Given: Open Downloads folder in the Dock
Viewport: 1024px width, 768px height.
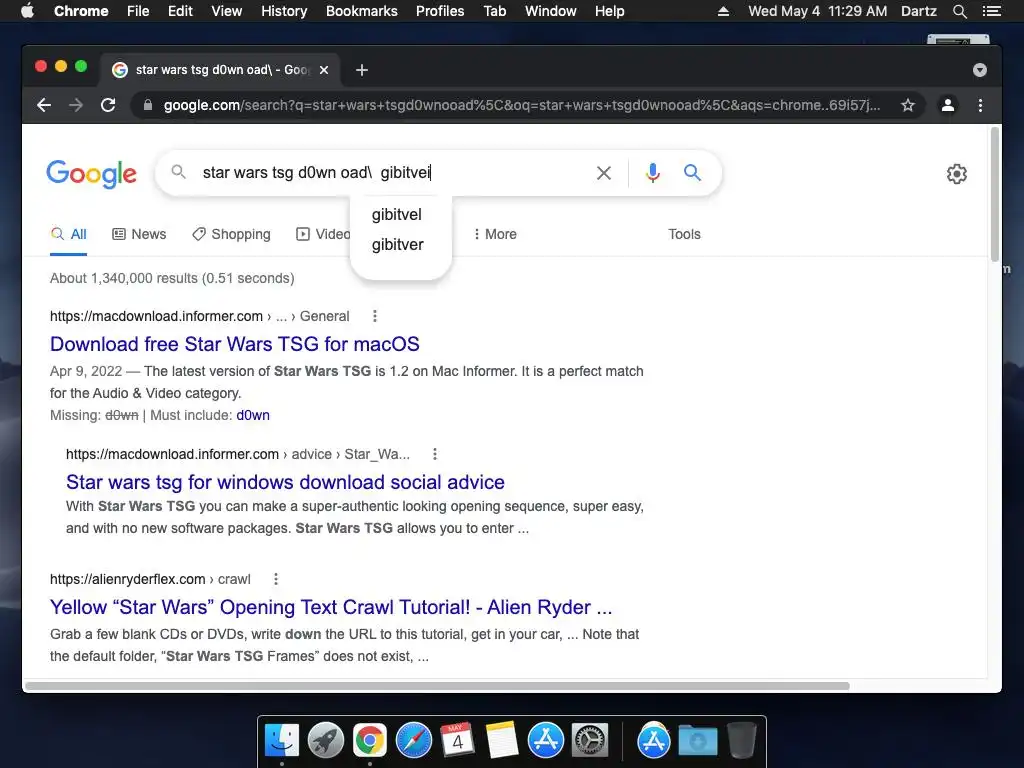Looking at the screenshot, I should 697,741.
